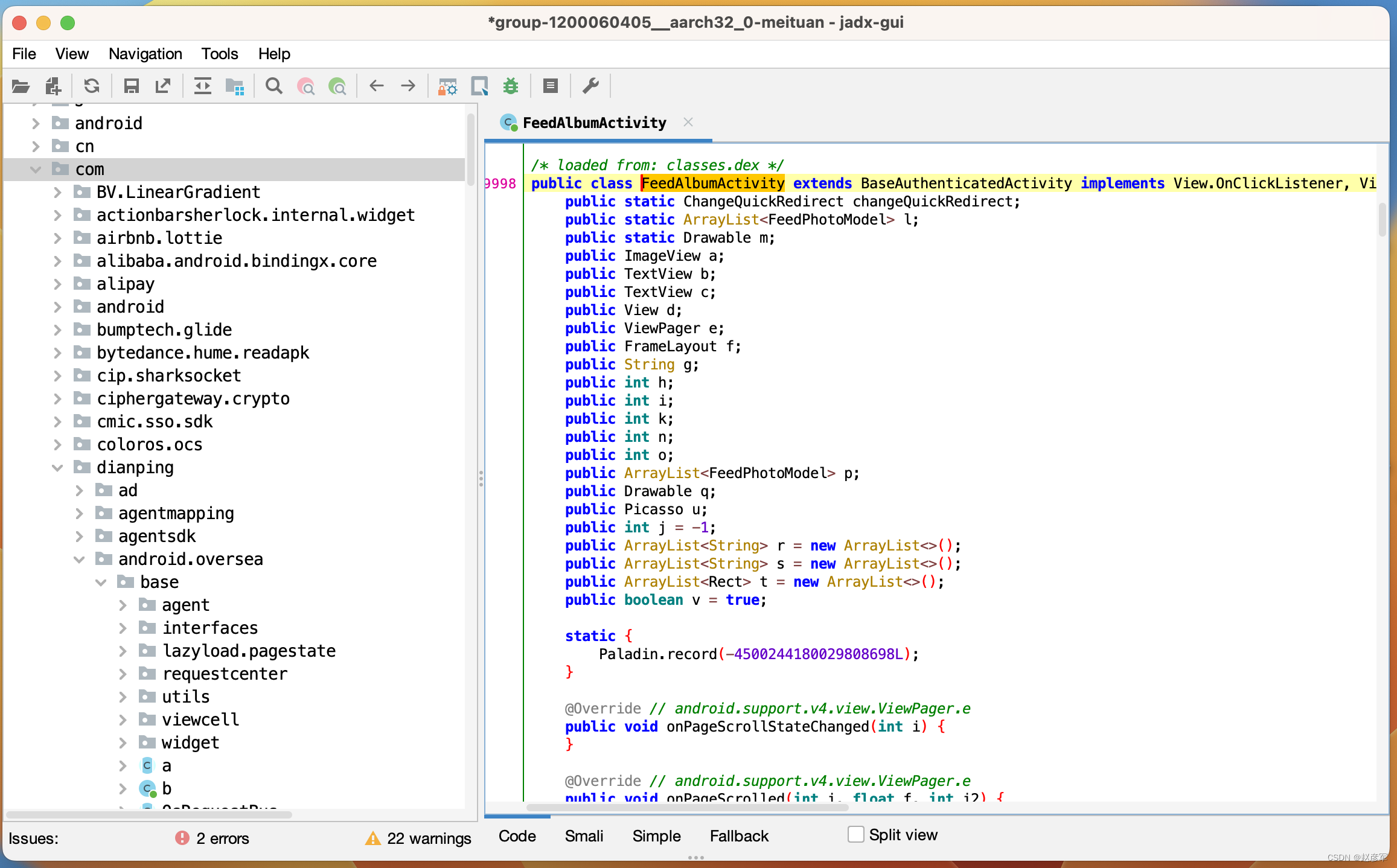Click the class icon beside tree item a
Viewport: 1397px width, 868px height.
pyautogui.click(x=147, y=766)
